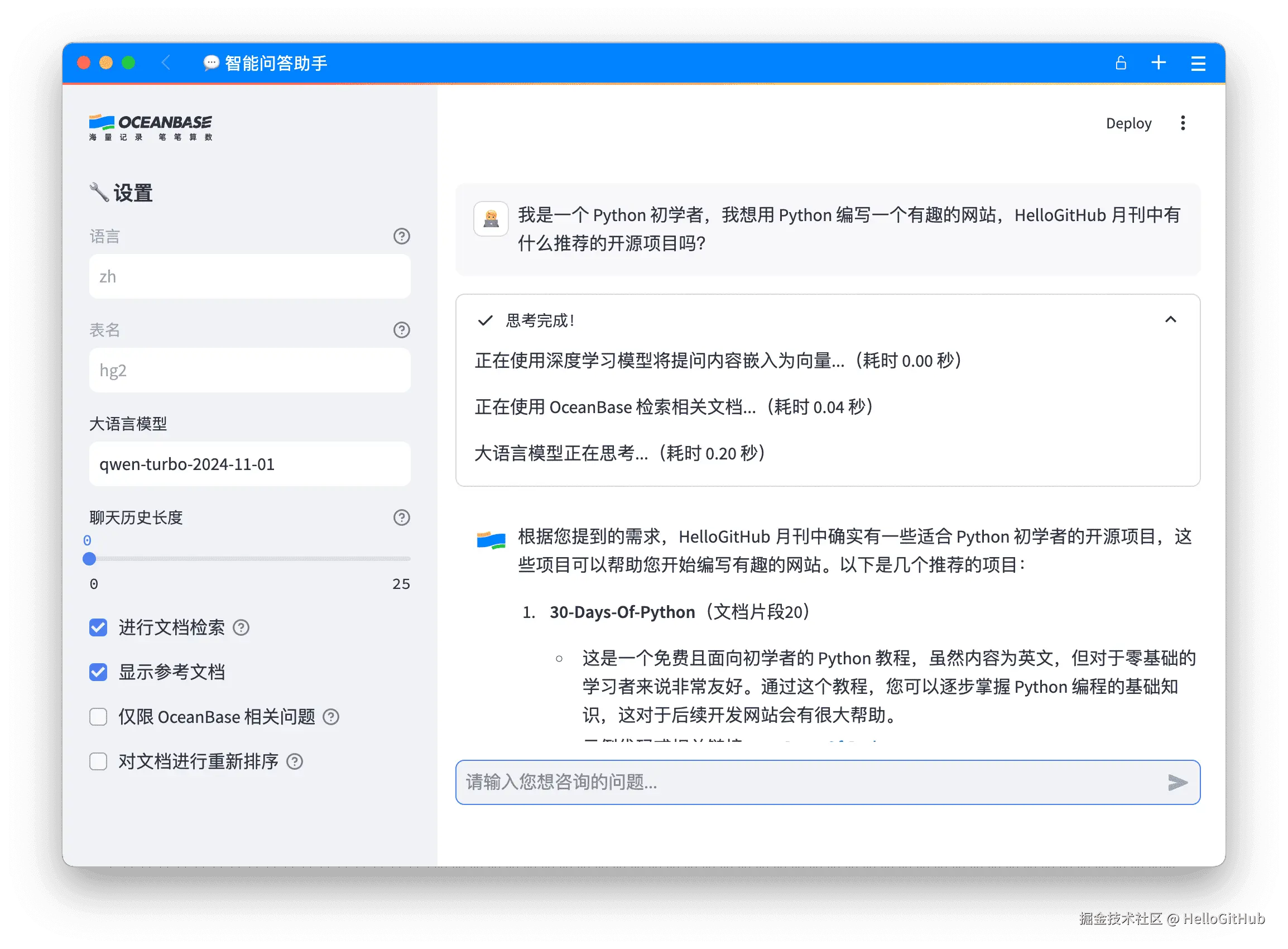The height and width of the screenshot is (949, 1288).
Task: Click the help icon next to 语言
Action: coord(401,236)
